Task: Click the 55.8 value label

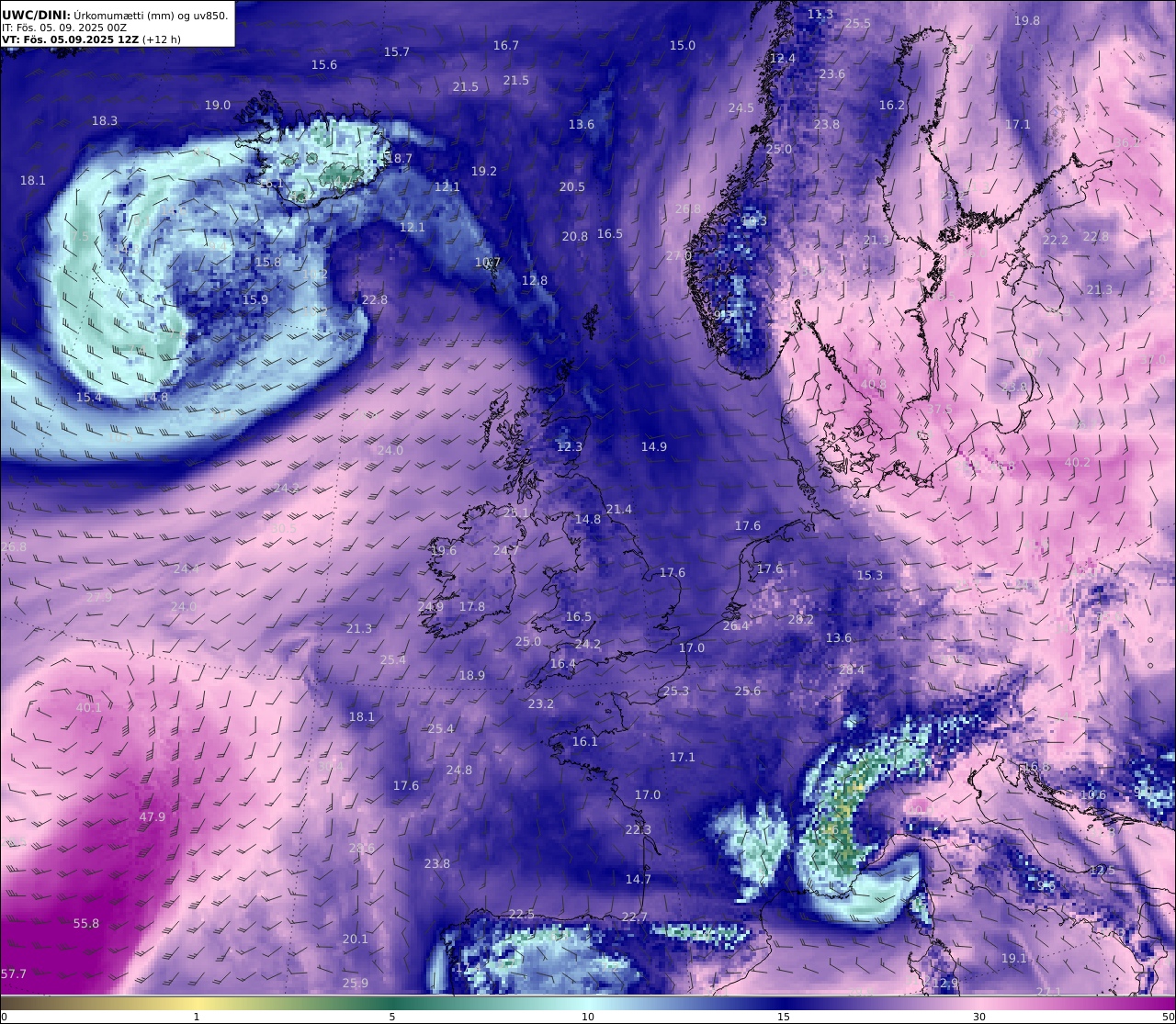Action: (x=86, y=924)
